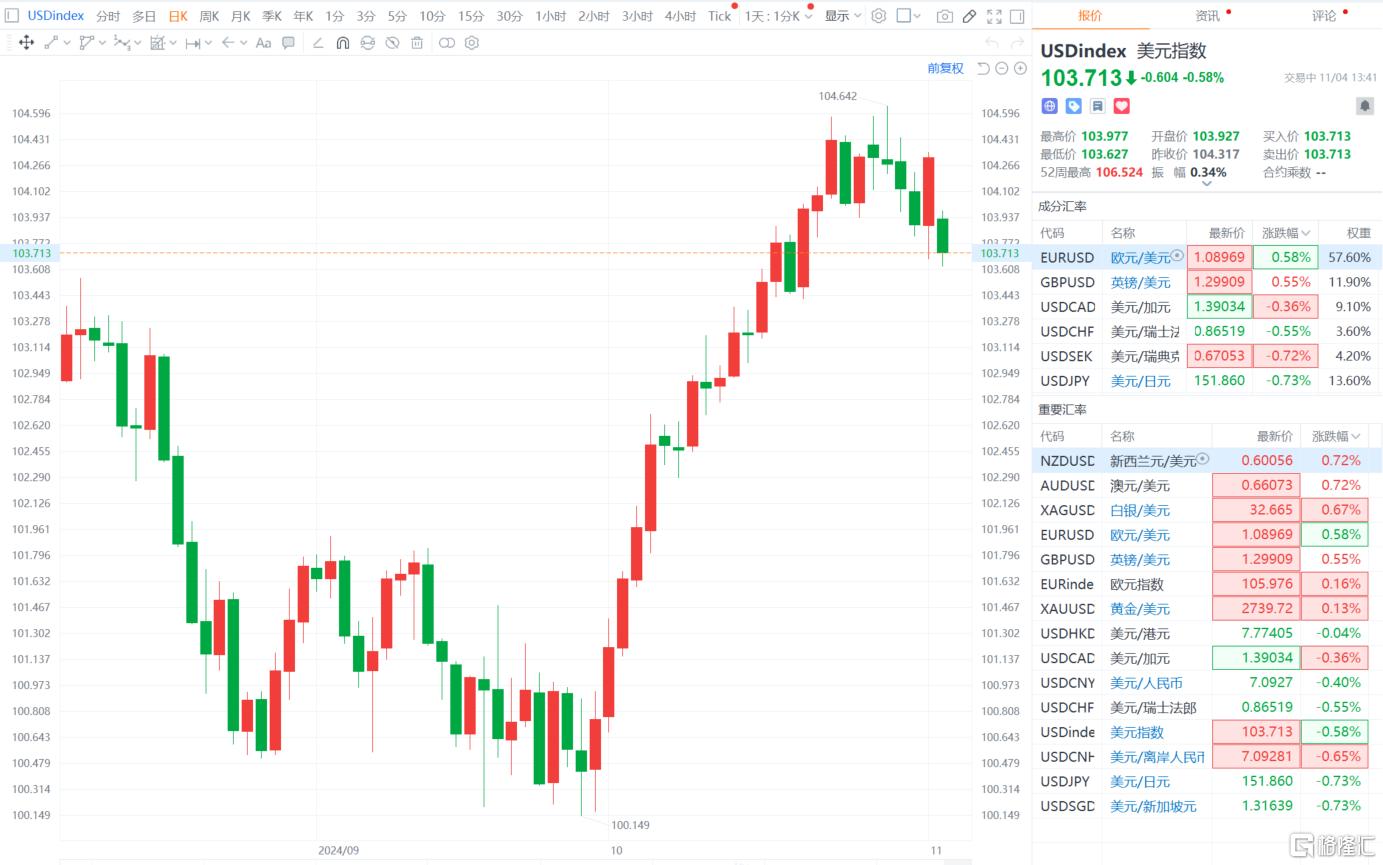Screen dimensions: 1383x865
Task: Open the trend line tool dropdown arrow
Action: [x=67, y=43]
